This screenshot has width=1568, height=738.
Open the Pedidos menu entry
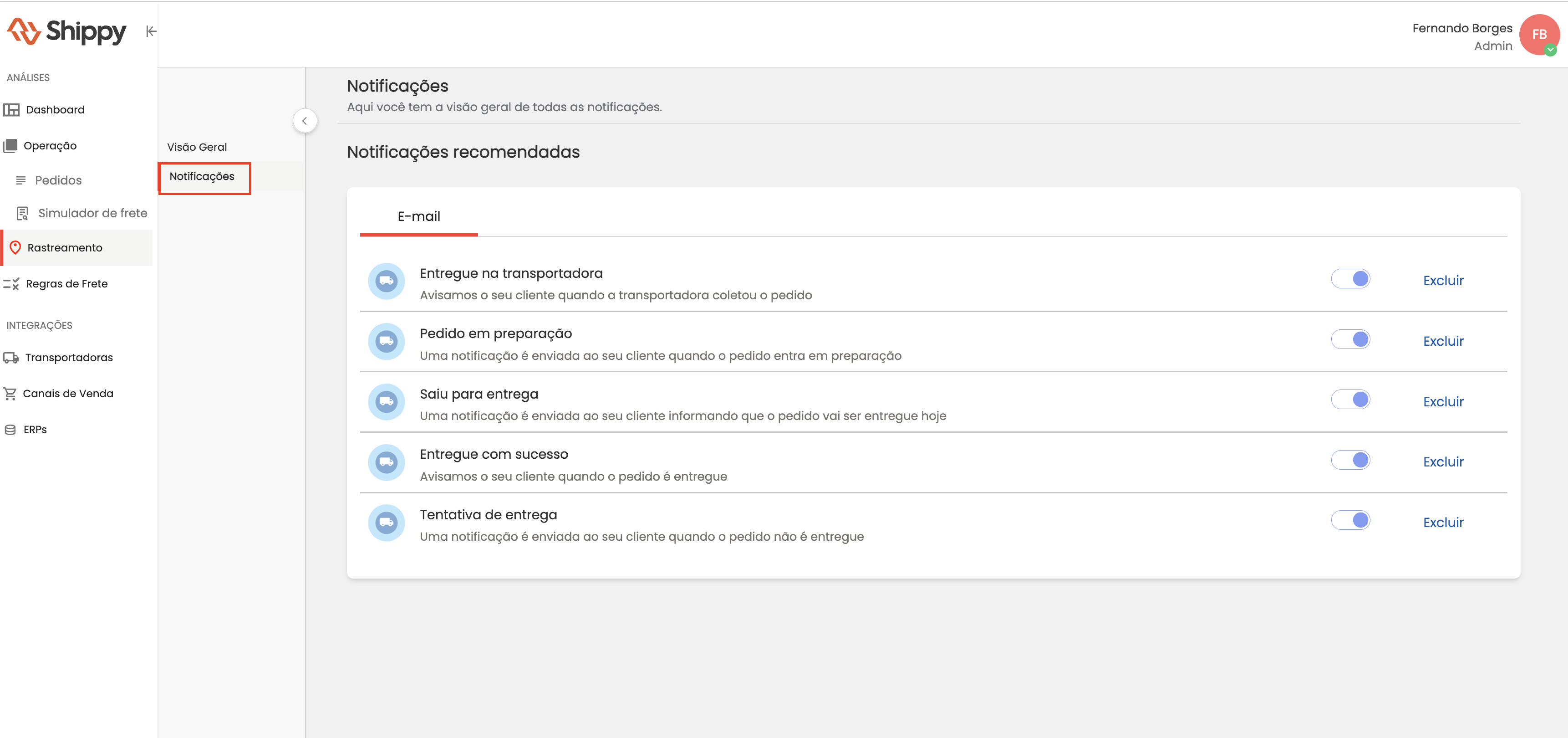pos(58,180)
